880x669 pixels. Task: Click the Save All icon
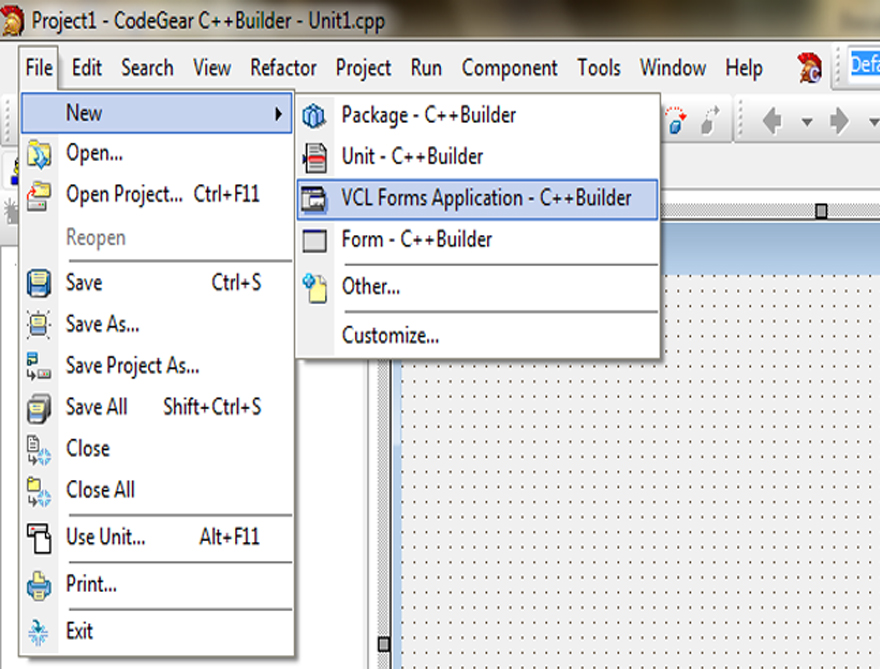click(x=39, y=408)
